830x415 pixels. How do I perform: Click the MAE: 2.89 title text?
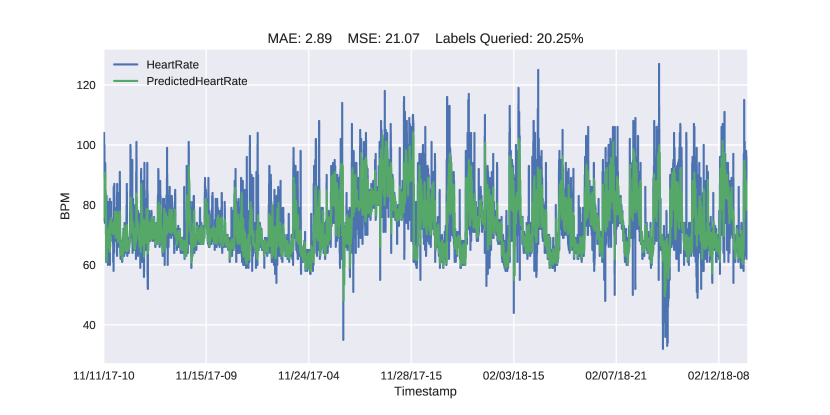click(300, 39)
